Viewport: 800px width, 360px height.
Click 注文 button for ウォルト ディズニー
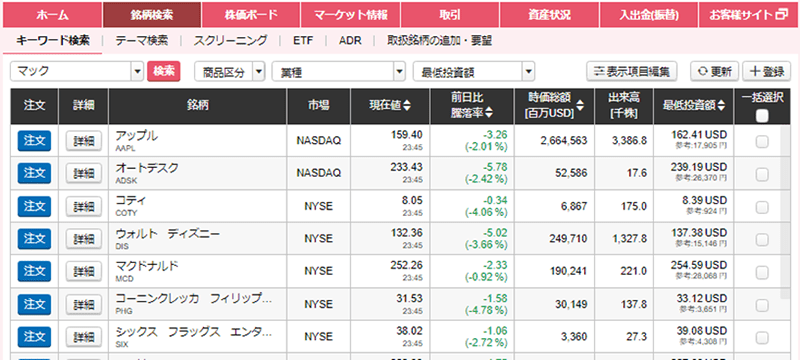point(34,239)
